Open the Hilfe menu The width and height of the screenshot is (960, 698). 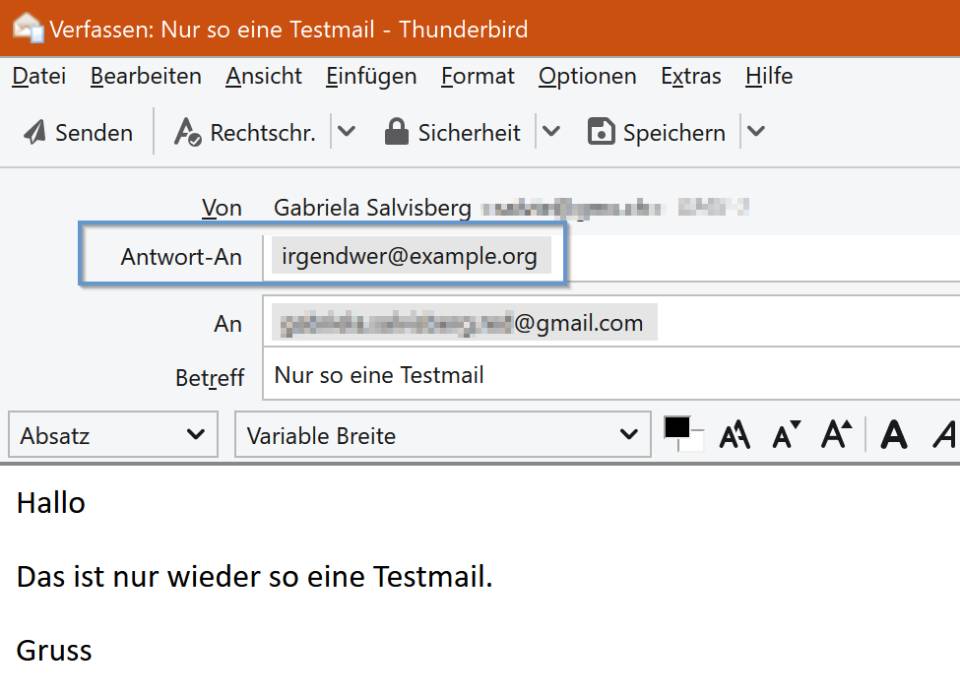[769, 76]
